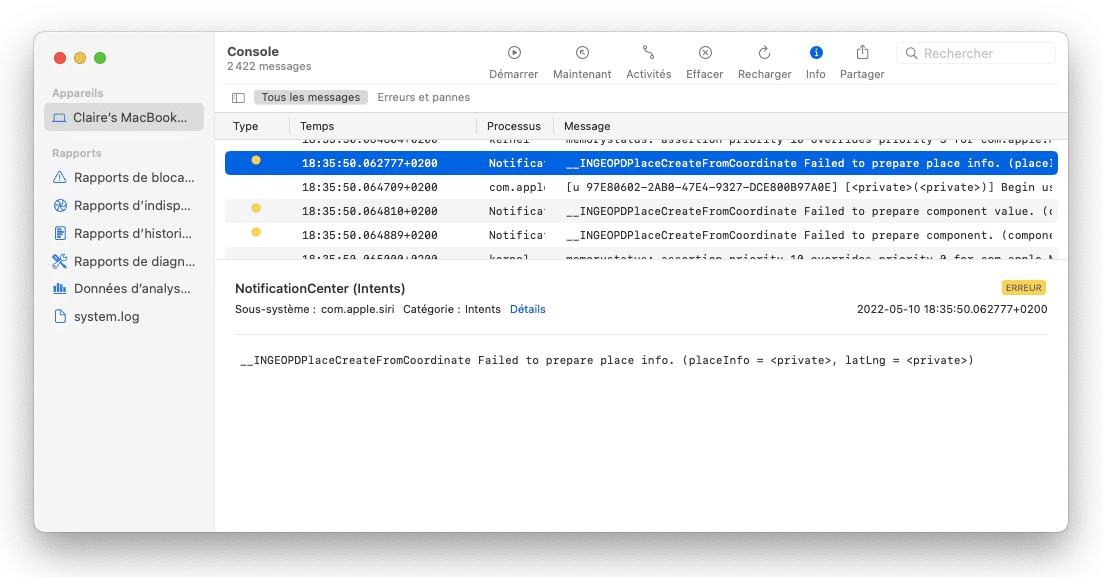Select Claire's MacBook device in the sidebar
Image resolution: width=1103 pixels, height=577 pixels.
click(124, 117)
